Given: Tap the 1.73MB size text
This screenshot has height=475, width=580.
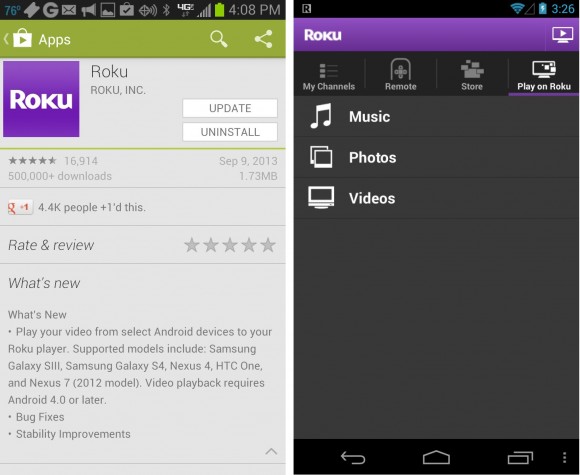Looking at the screenshot, I should pyautogui.click(x=258, y=176).
